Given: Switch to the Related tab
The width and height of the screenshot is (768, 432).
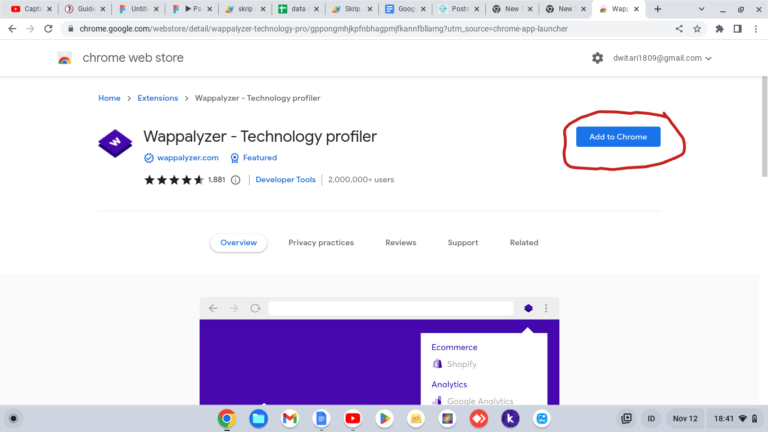Looking at the screenshot, I should click(x=524, y=242).
